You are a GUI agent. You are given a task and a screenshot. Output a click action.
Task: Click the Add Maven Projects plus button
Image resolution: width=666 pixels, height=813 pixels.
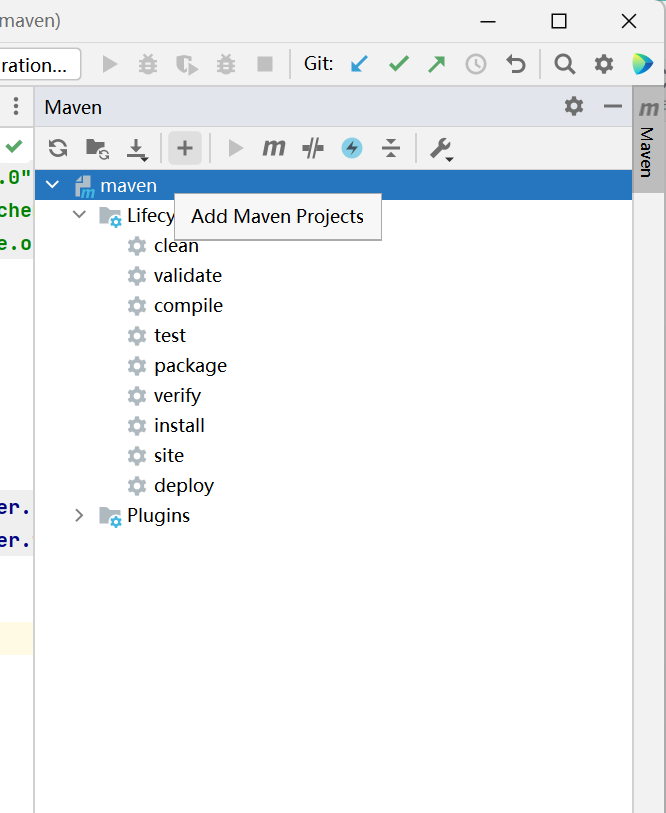(185, 148)
